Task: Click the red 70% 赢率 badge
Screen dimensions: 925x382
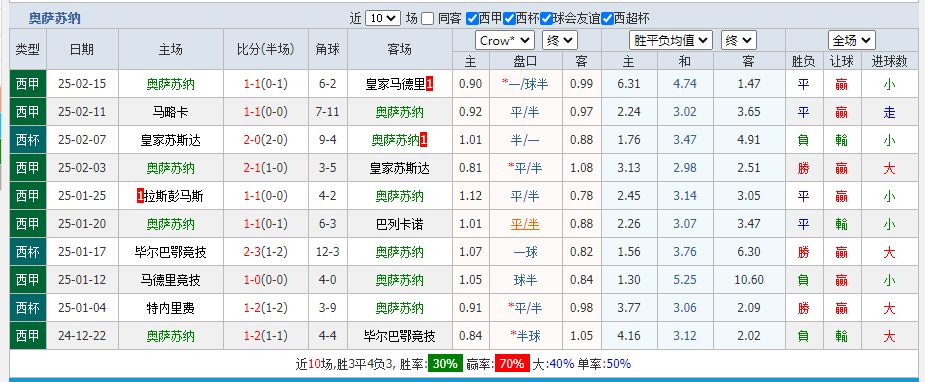Action: (x=512, y=364)
